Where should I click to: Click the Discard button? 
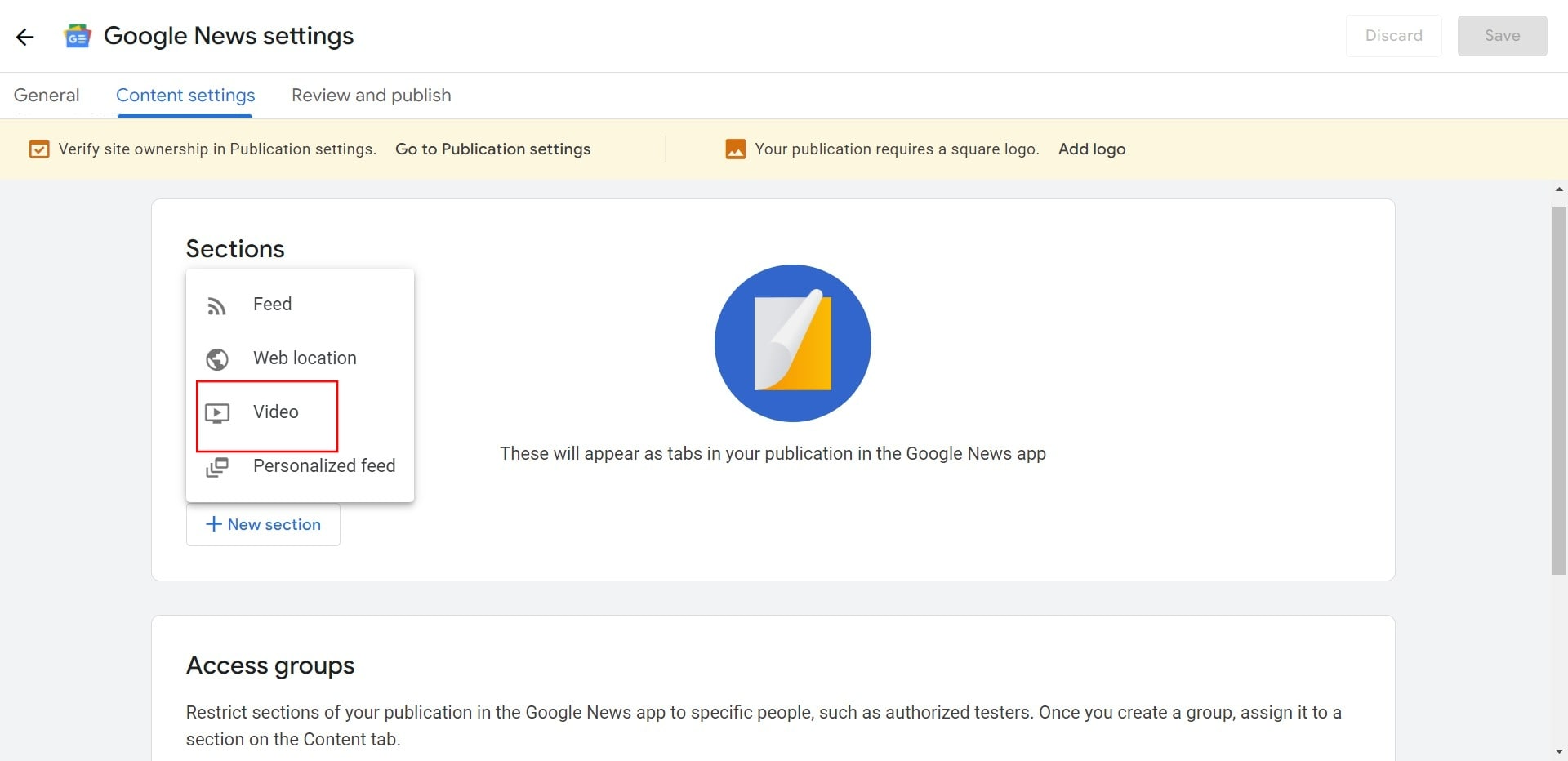point(1394,36)
